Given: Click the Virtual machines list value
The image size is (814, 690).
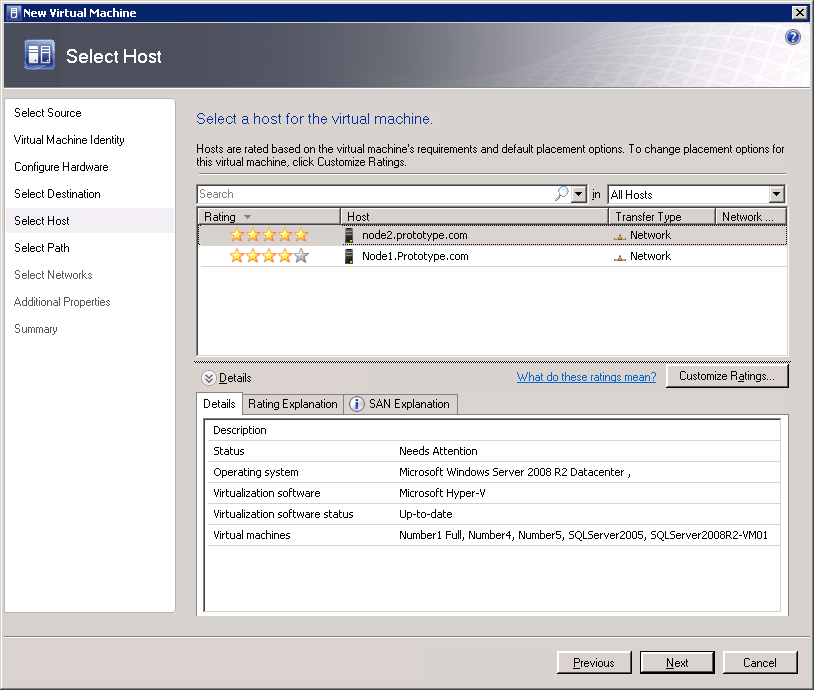Looking at the screenshot, I should point(583,535).
